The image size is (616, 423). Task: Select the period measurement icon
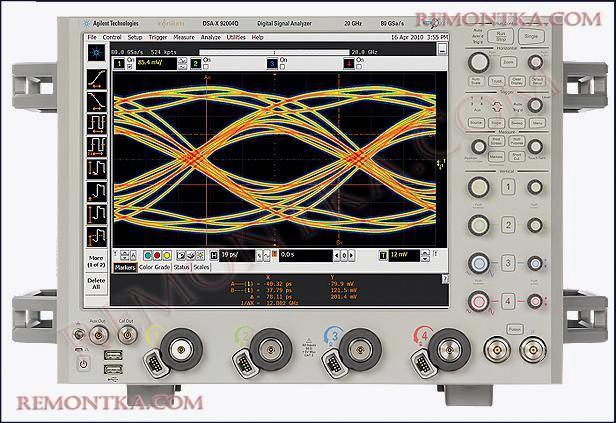pyautogui.click(x=97, y=124)
